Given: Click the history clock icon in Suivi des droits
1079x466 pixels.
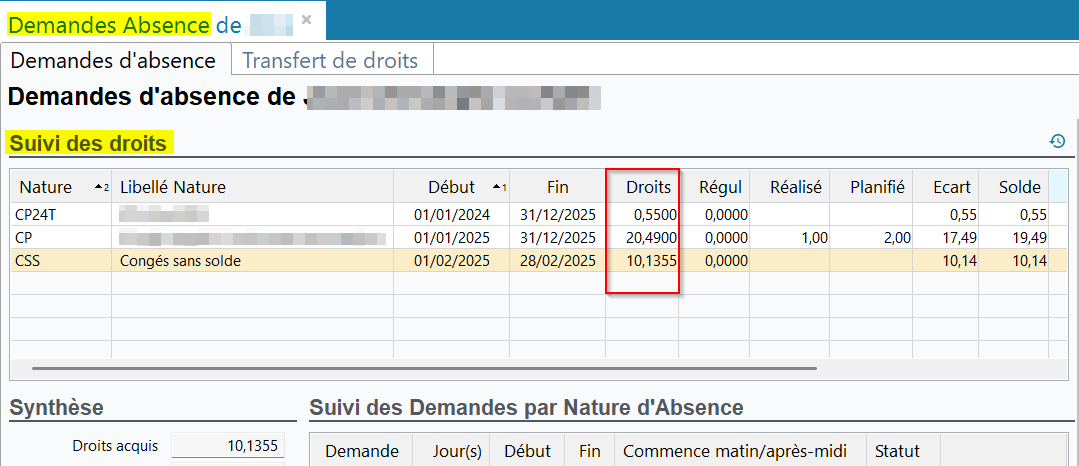Looking at the screenshot, I should click(1057, 141).
